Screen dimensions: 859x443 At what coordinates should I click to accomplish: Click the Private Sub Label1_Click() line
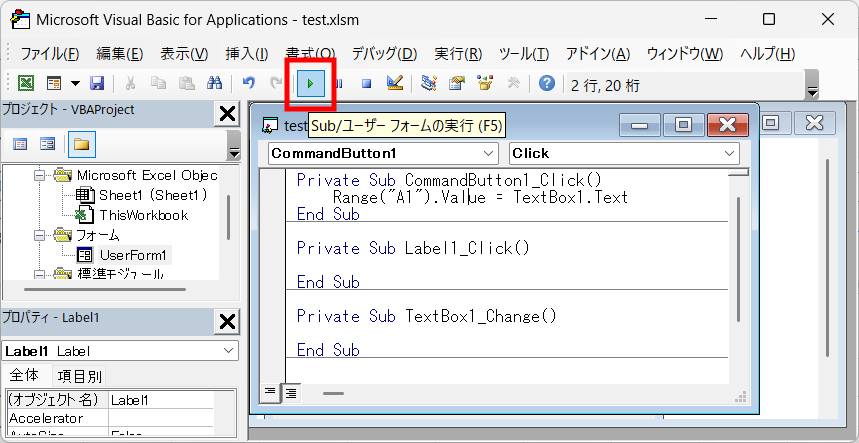point(413,248)
